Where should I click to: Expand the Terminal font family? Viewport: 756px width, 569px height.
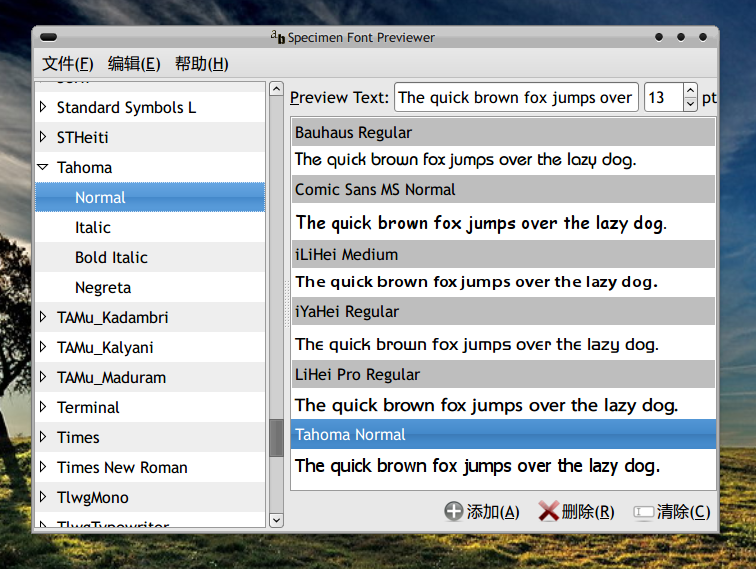[x=43, y=407]
